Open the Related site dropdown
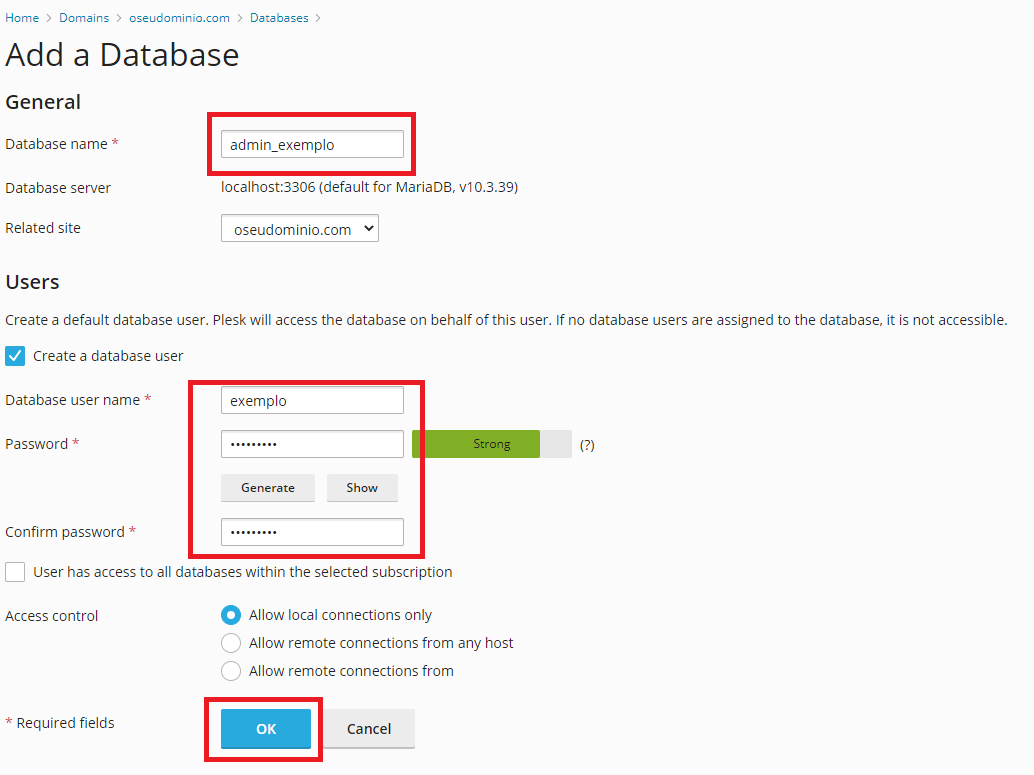The image size is (1034, 775). click(300, 229)
